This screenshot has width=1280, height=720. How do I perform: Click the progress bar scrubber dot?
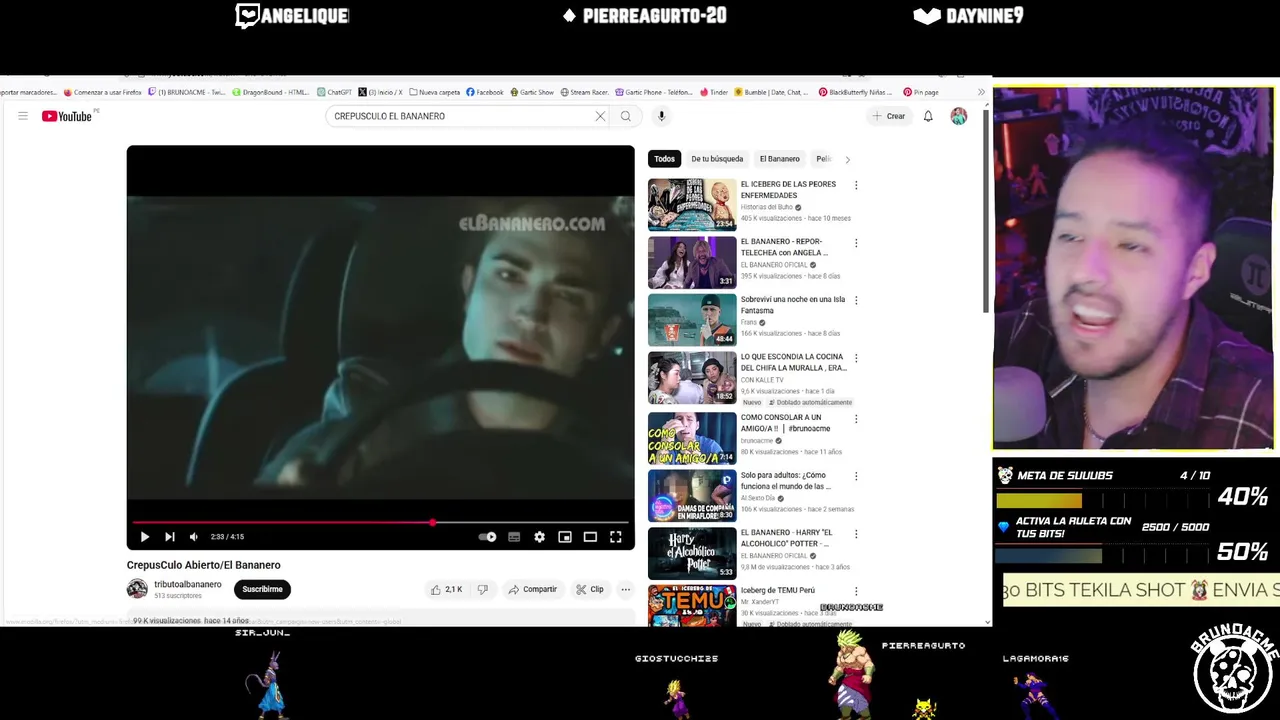coord(433,522)
